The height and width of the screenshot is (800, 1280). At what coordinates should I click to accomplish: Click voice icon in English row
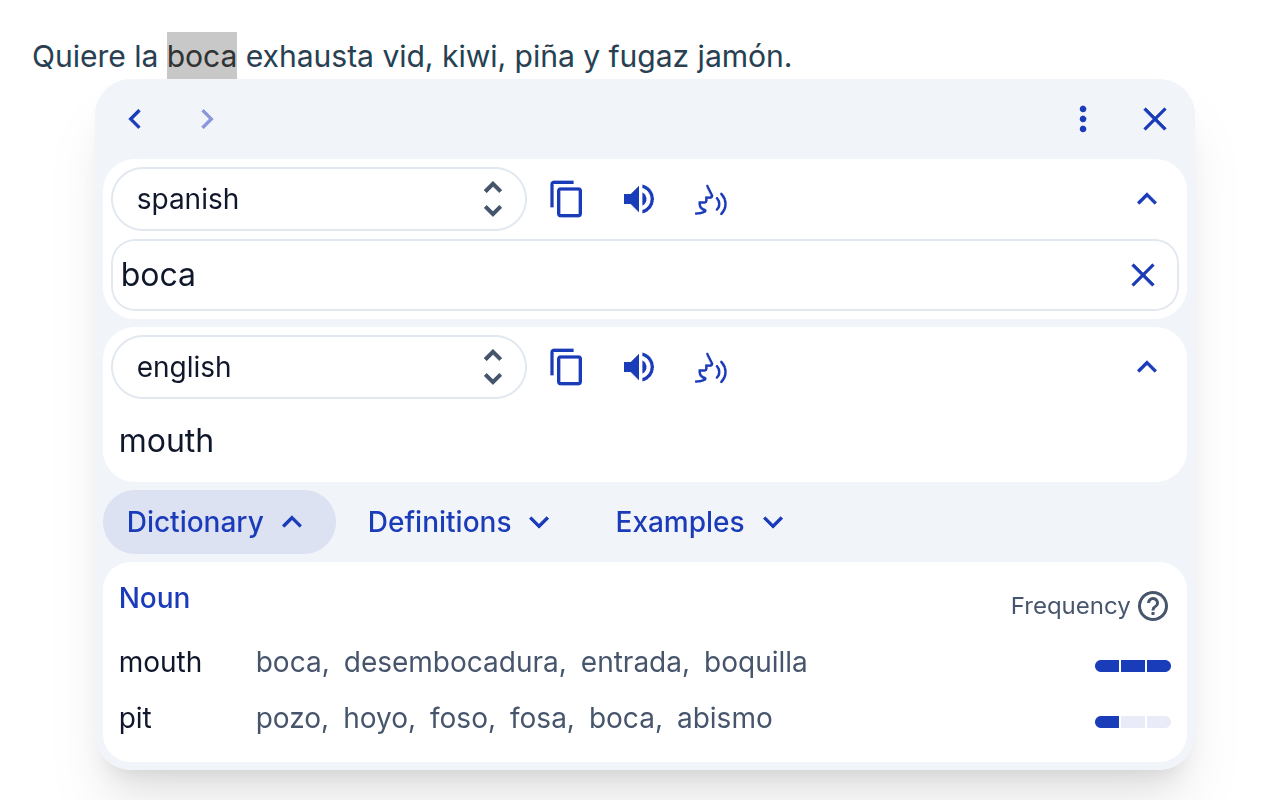[710, 369]
